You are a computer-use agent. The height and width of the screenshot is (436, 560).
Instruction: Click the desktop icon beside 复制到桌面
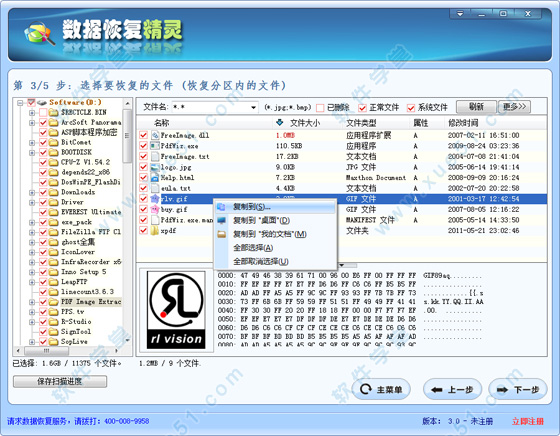tap(221, 220)
